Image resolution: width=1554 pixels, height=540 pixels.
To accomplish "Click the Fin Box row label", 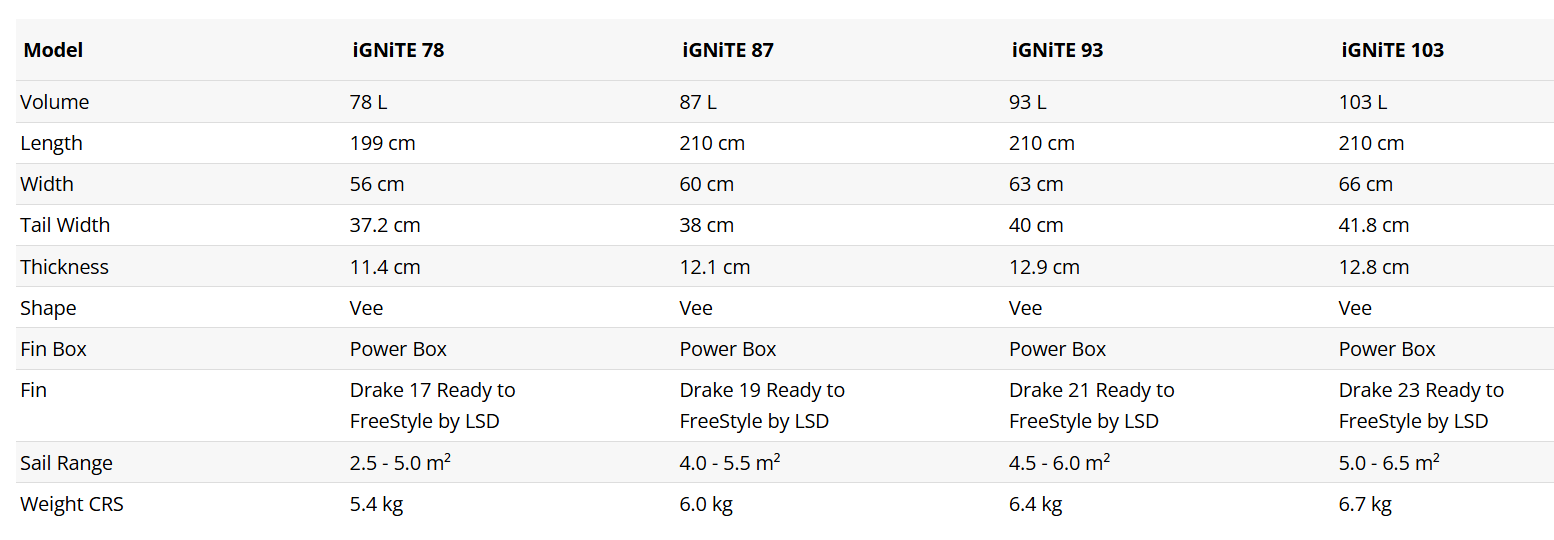I will point(53,349).
